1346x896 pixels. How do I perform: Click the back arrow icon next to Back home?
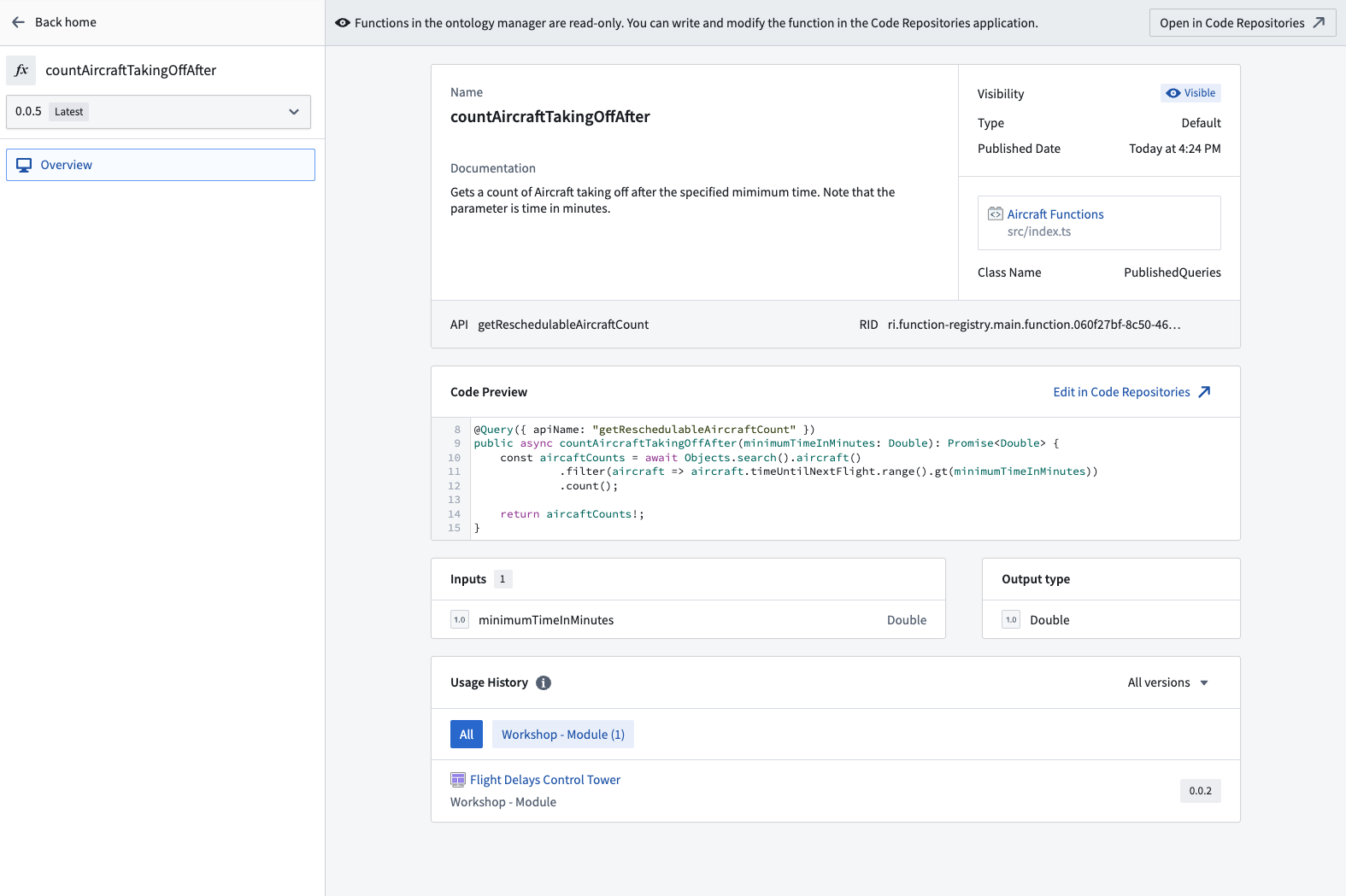[19, 22]
